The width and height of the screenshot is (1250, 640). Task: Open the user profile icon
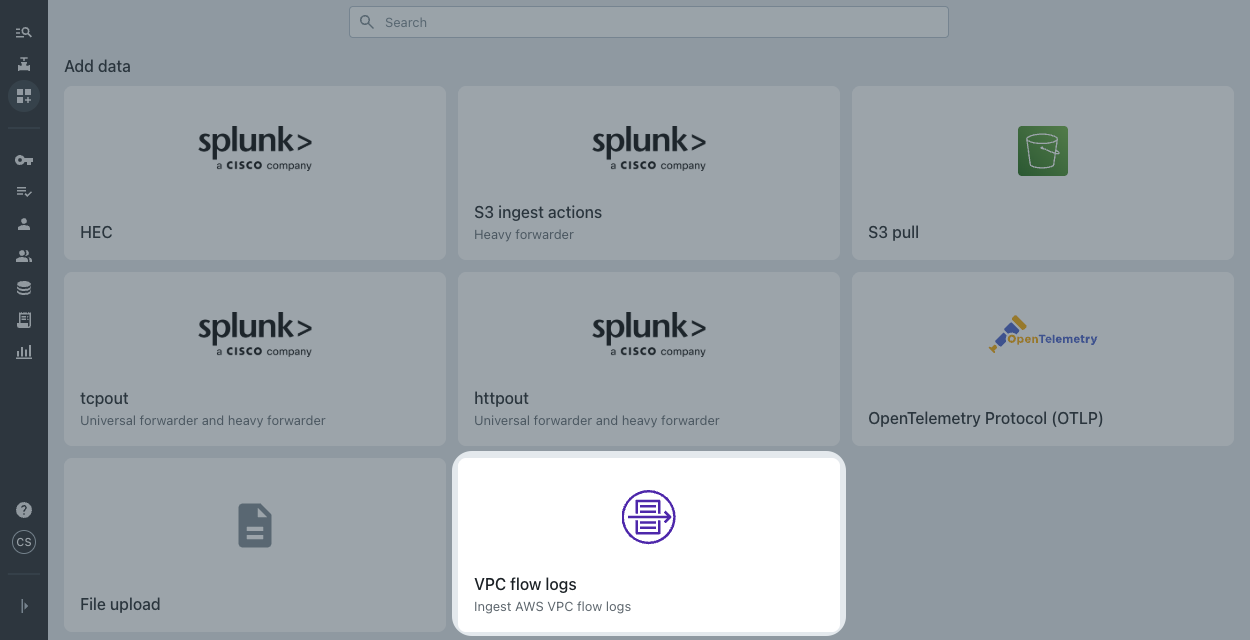tap(23, 223)
